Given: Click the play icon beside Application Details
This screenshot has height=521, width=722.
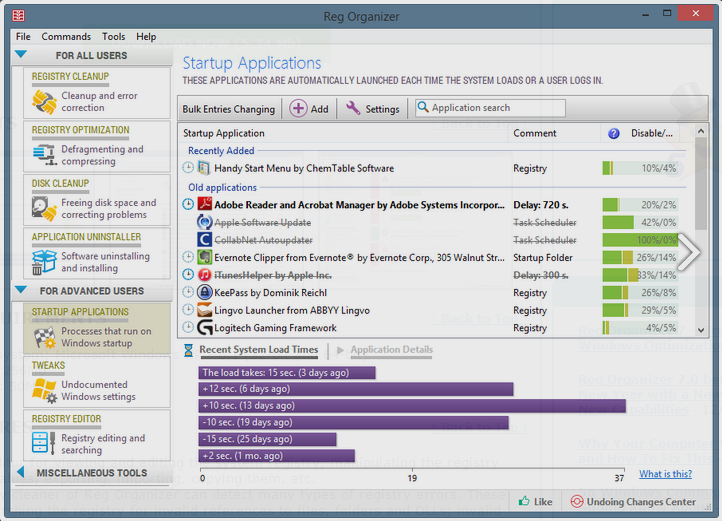Looking at the screenshot, I should click(x=340, y=350).
